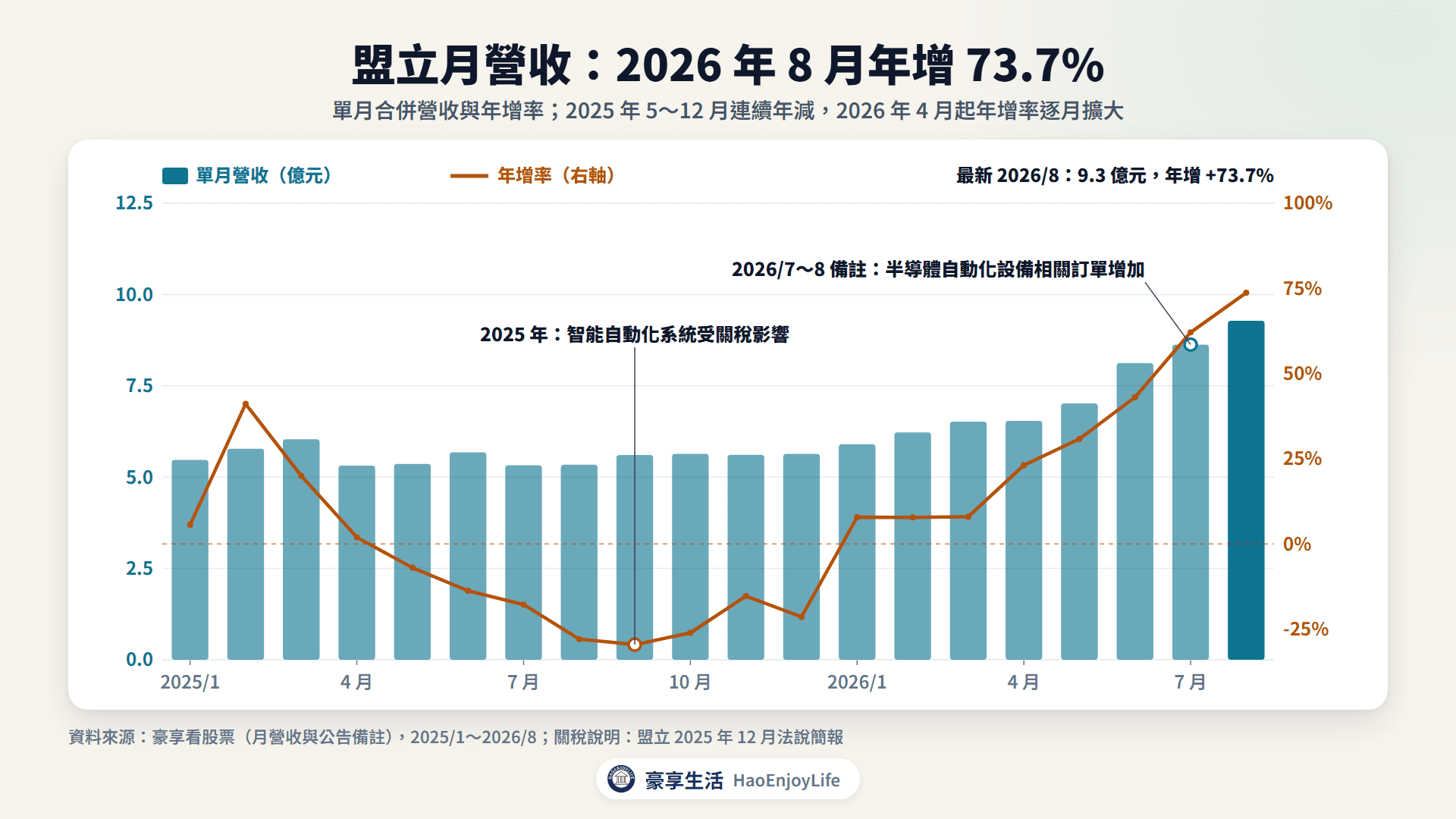Click the HaoEnjoyLife round logo icon

pyautogui.click(x=621, y=779)
